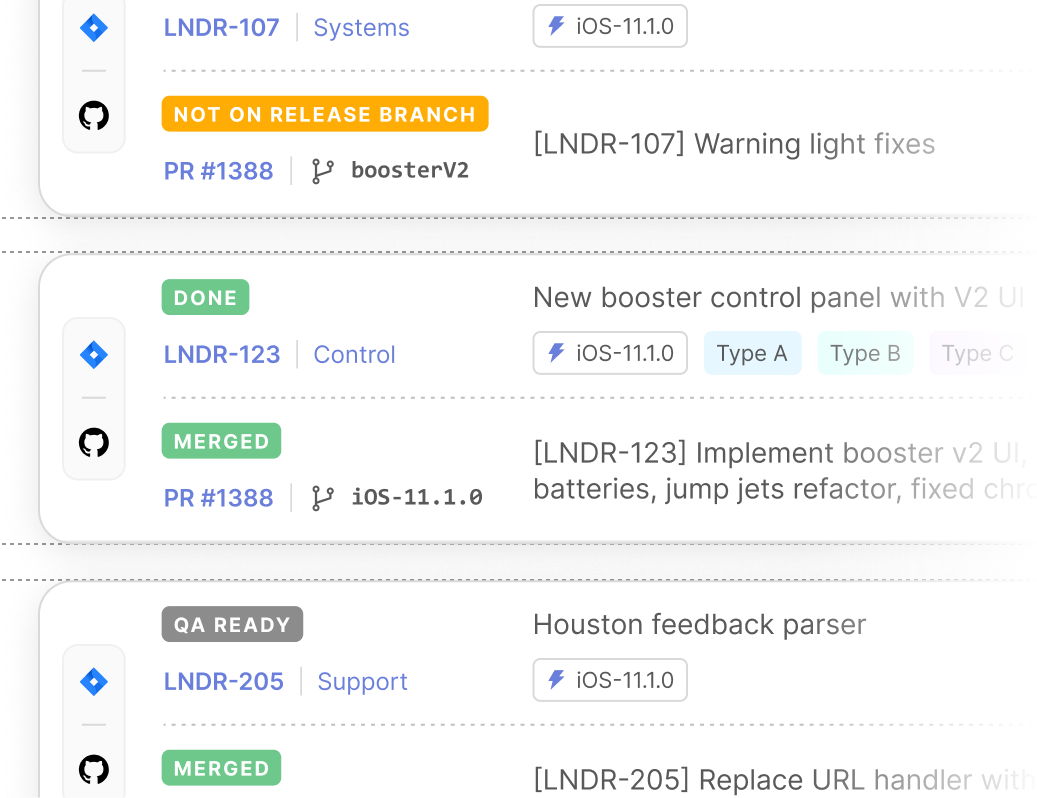The height and width of the screenshot is (798, 1037).
Task: Open the LNDR-123 ticket link
Action: tap(221, 355)
